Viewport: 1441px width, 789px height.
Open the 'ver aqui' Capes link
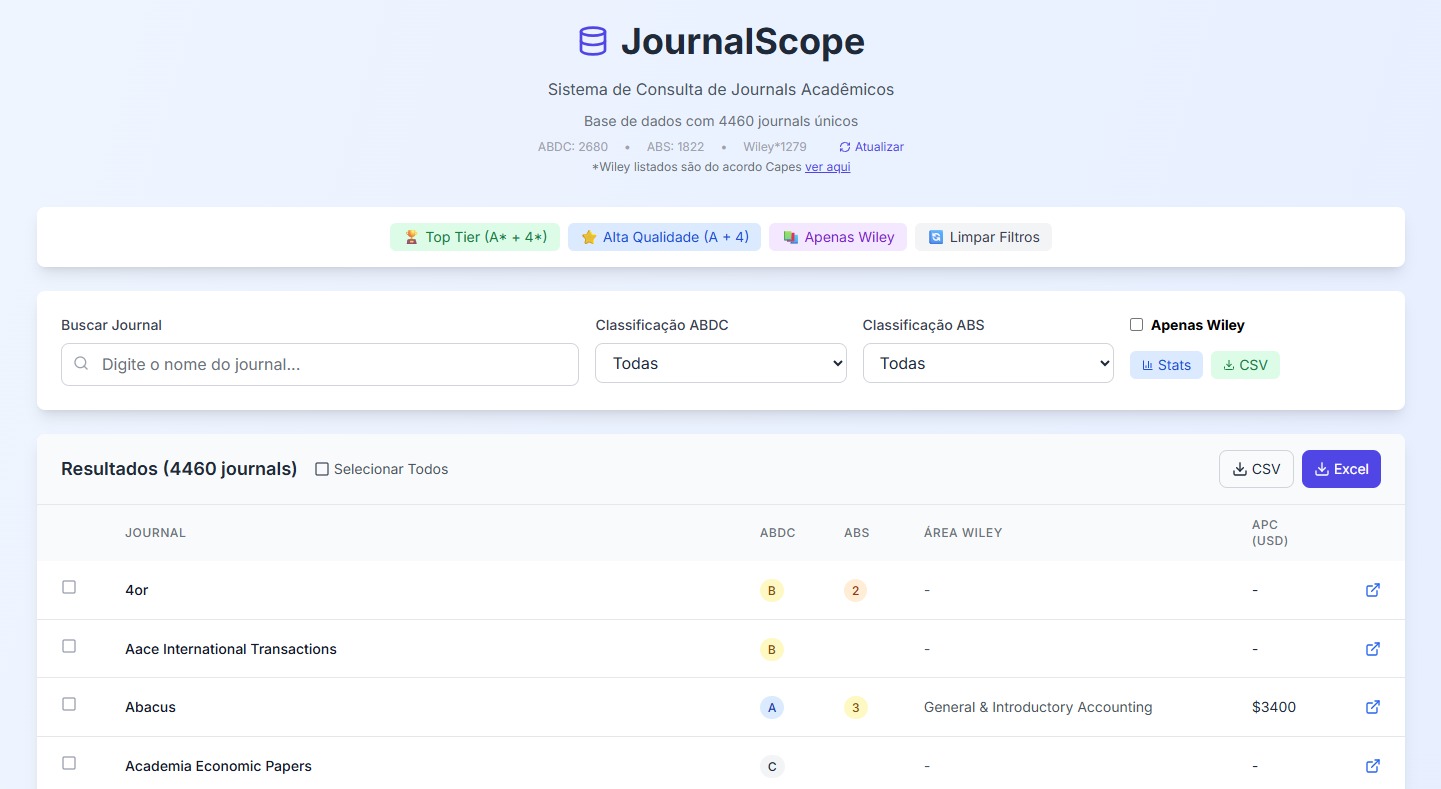(828, 167)
